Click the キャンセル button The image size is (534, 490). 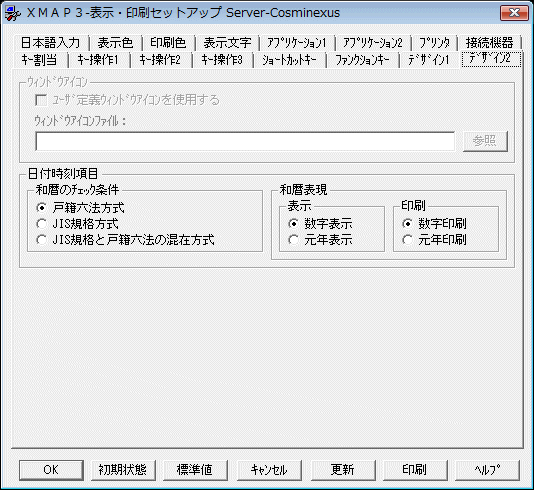[x=269, y=470]
